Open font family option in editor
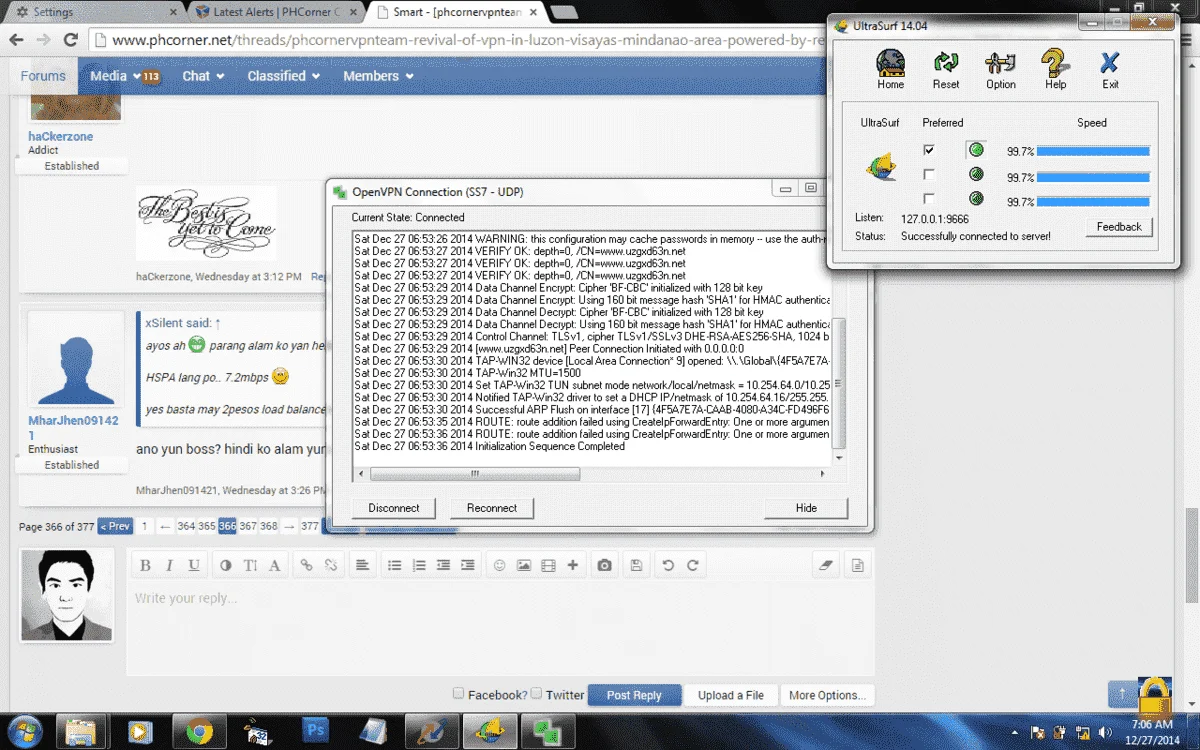The height and width of the screenshot is (750, 1200). point(275,565)
